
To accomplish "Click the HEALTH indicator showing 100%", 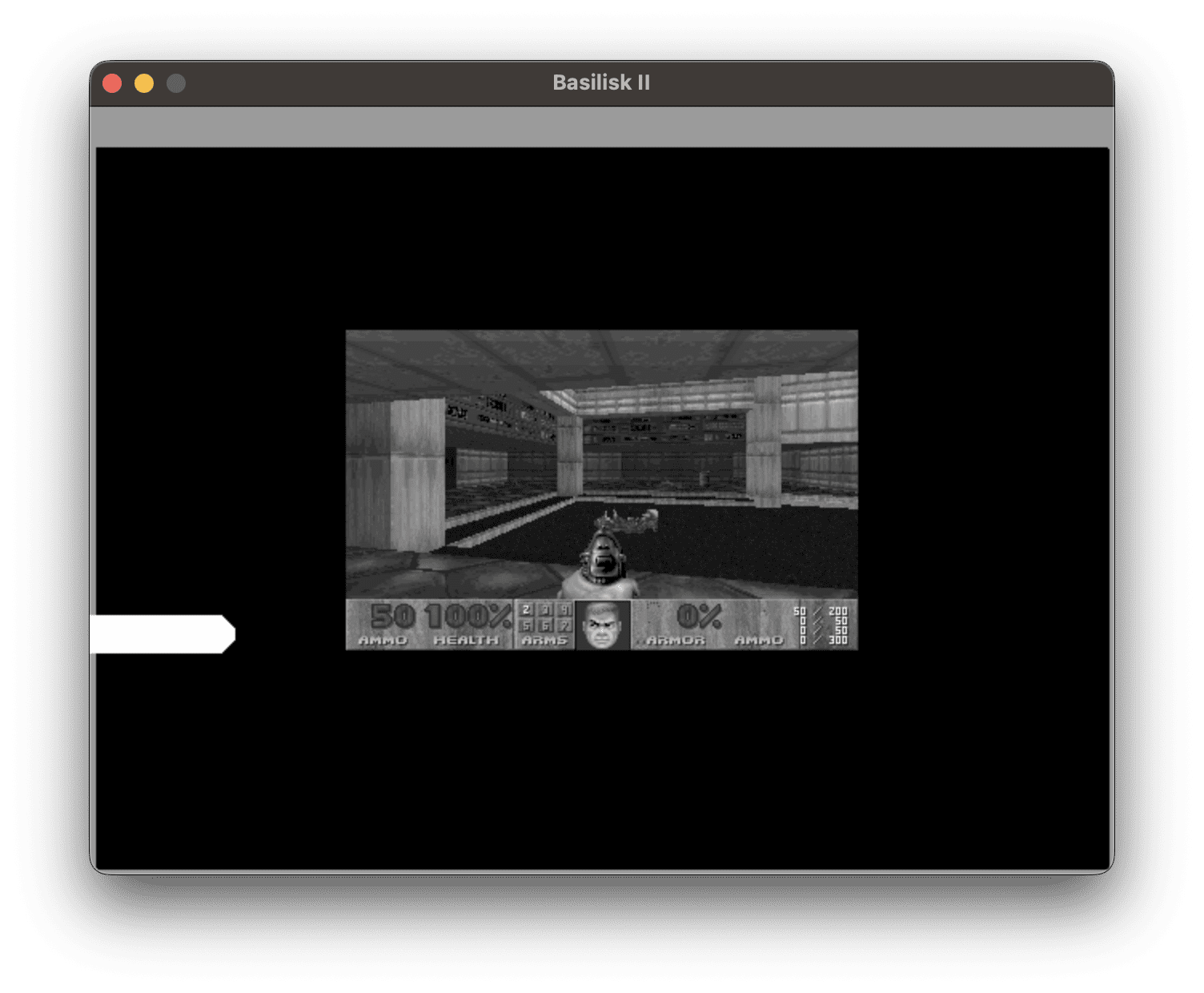I will (468, 618).
